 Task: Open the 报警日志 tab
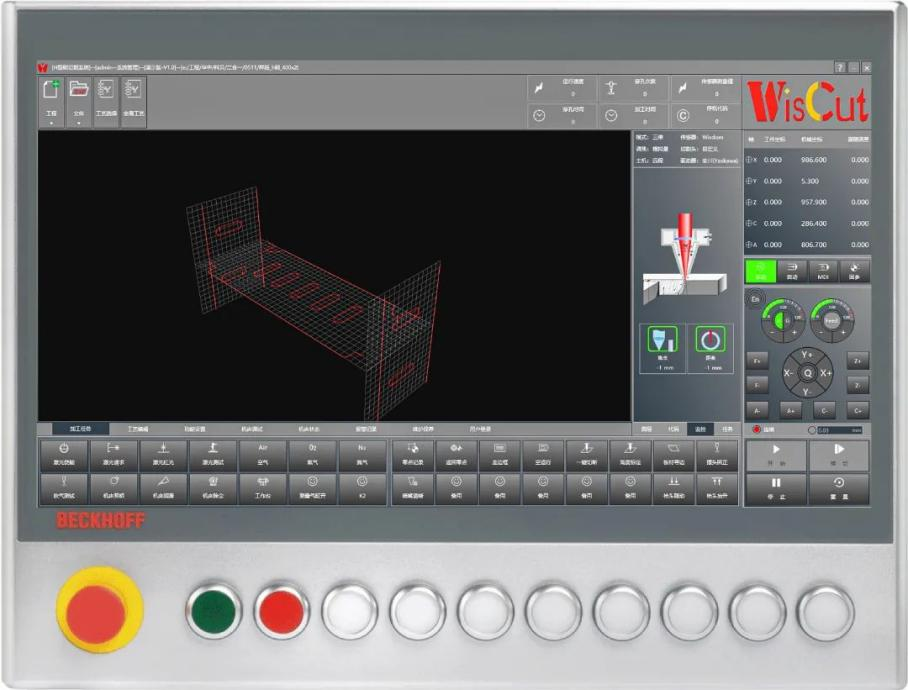pos(366,429)
